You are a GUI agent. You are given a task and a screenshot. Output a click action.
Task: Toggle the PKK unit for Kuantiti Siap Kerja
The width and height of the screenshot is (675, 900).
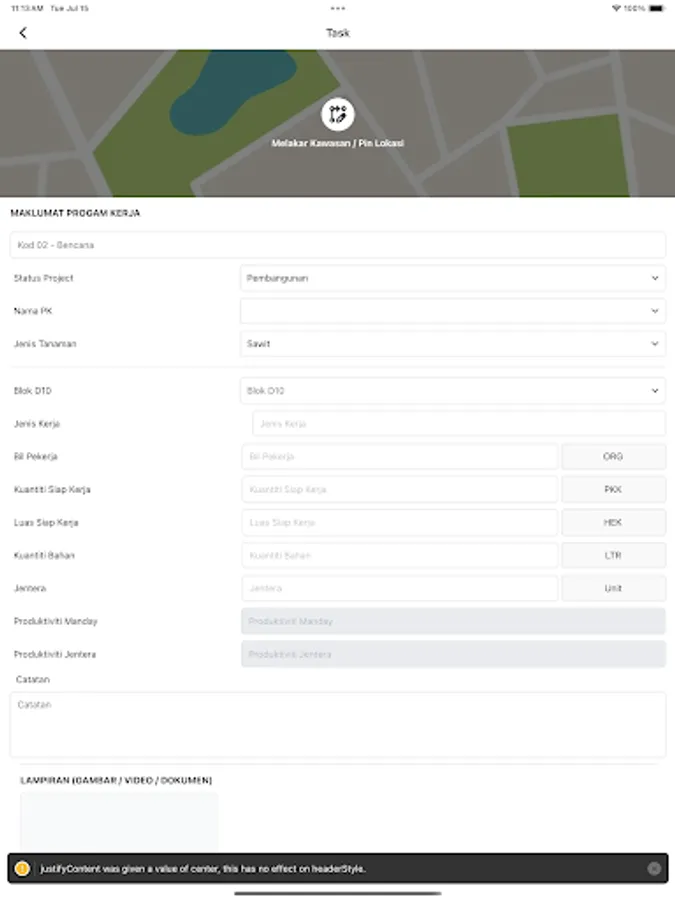pyautogui.click(x=613, y=489)
